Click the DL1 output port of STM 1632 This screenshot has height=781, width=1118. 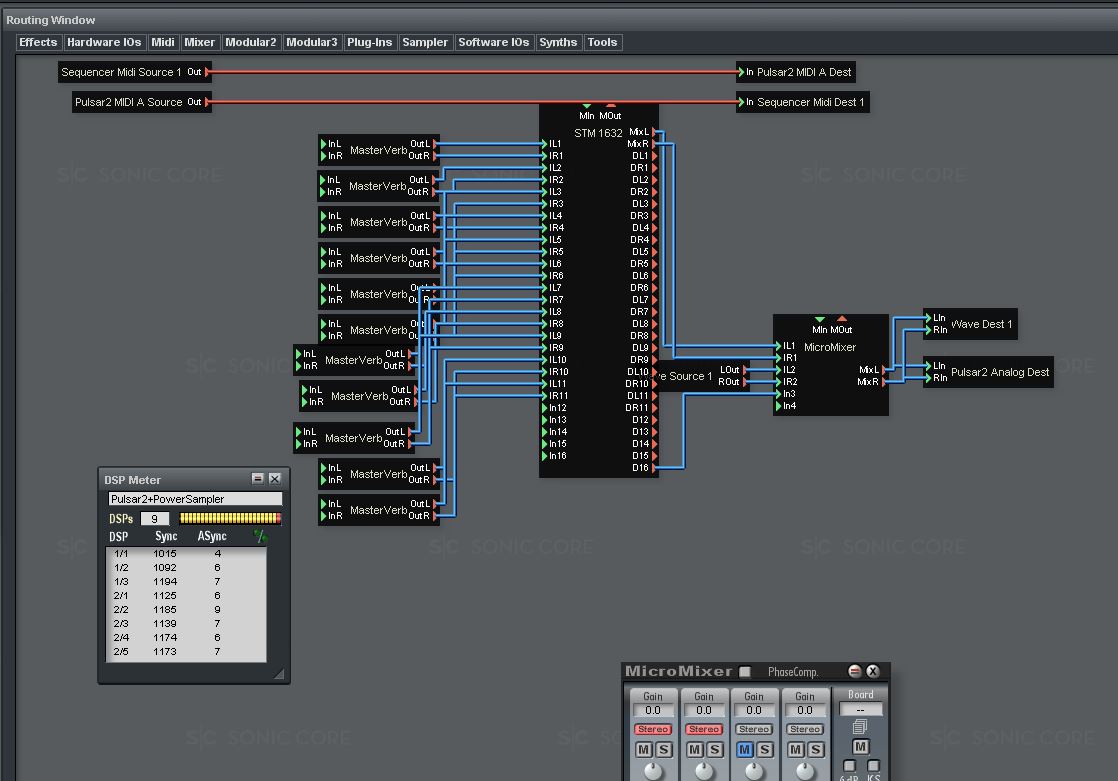tap(655, 155)
